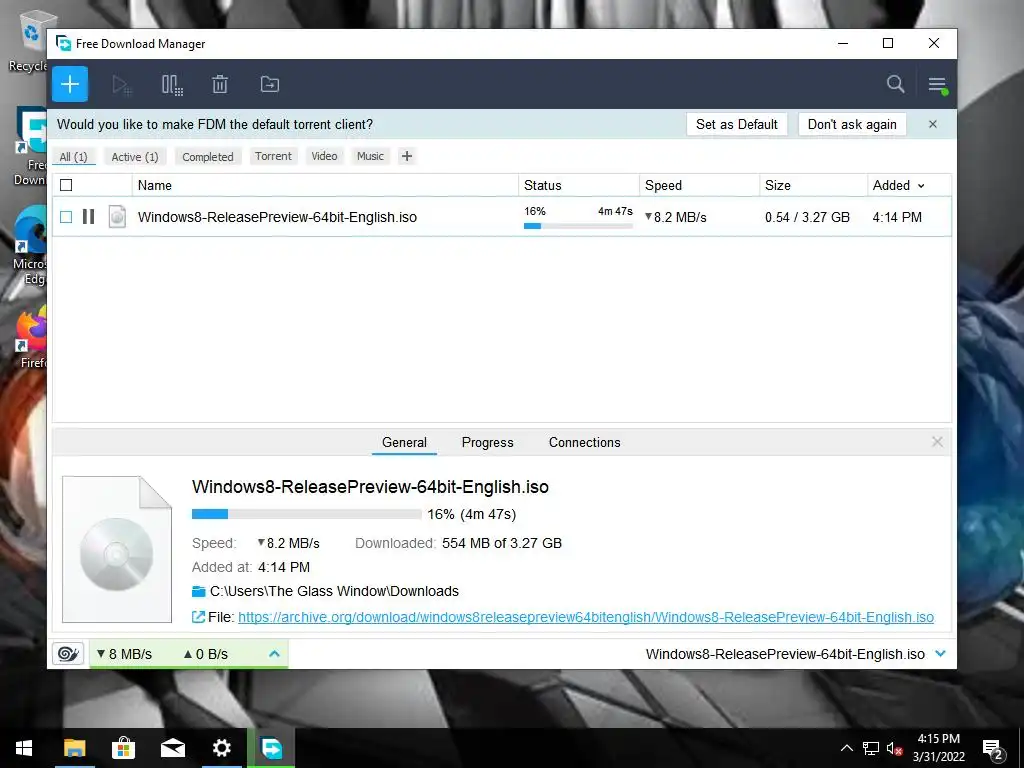Sort by the Name column header
The height and width of the screenshot is (768, 1024).
(326, 185)
